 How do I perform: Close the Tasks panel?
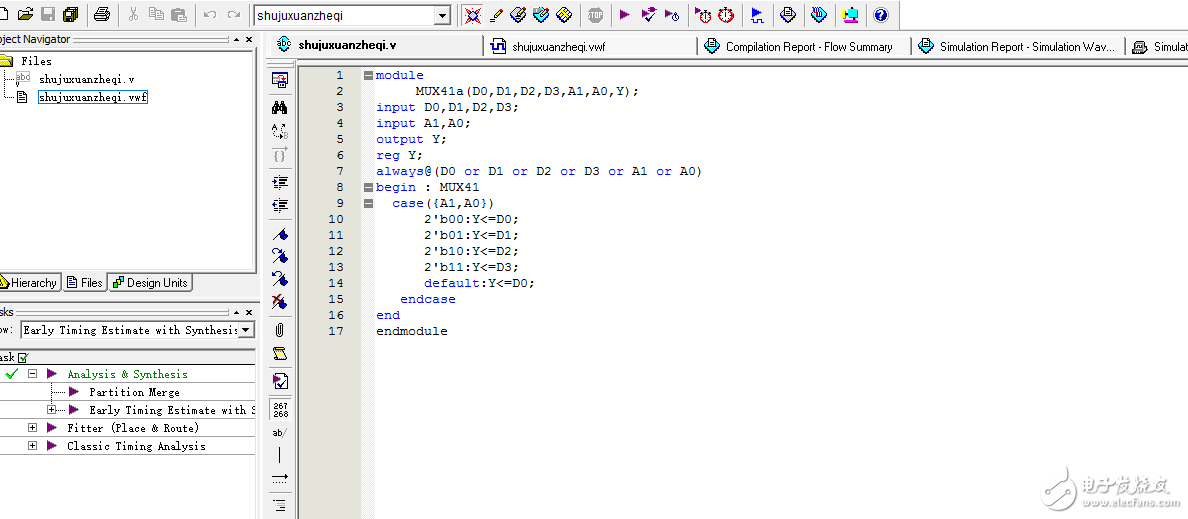point(249,312)
